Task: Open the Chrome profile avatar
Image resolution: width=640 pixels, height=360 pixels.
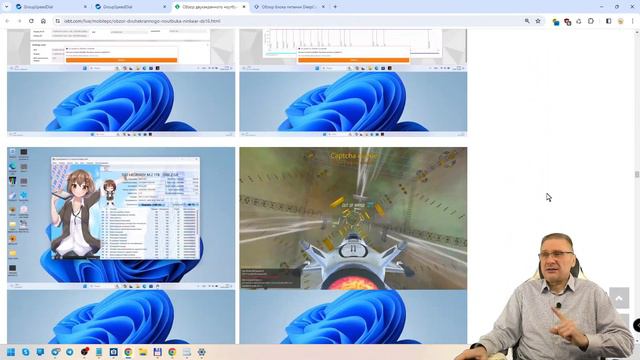Action: (620, 21)
